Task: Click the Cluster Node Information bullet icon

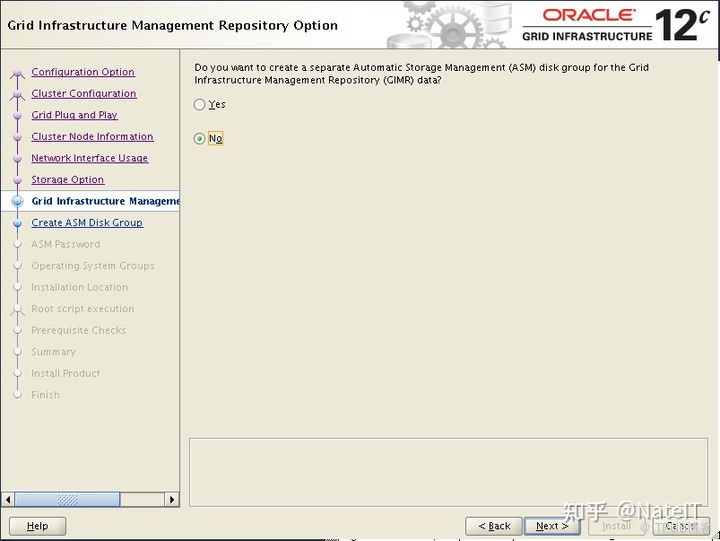Action: 17,137
